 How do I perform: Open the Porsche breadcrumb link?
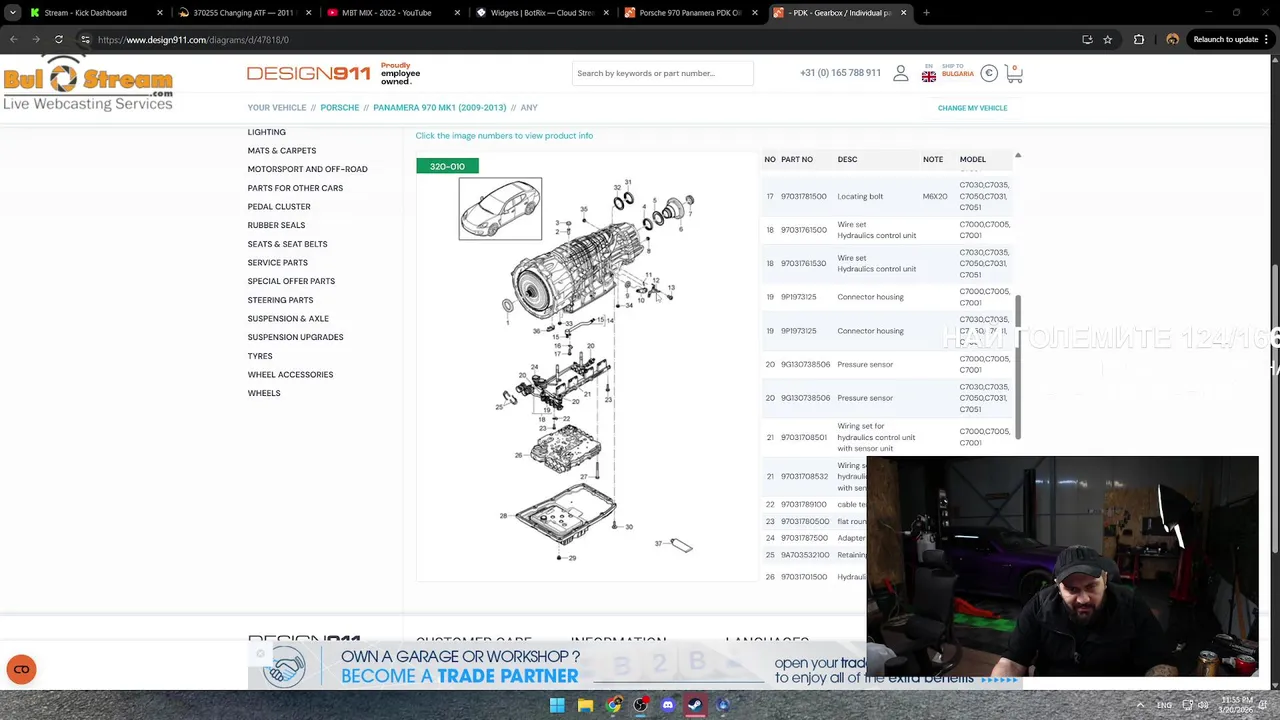[x=339, y=108]
